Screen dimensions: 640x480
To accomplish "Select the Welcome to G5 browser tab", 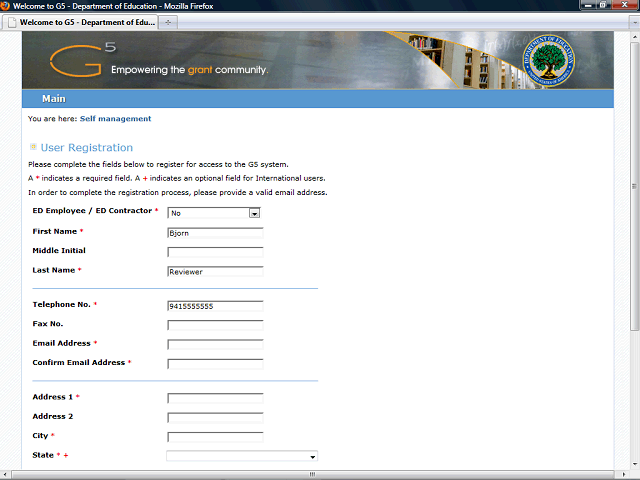I will point(80,22).
